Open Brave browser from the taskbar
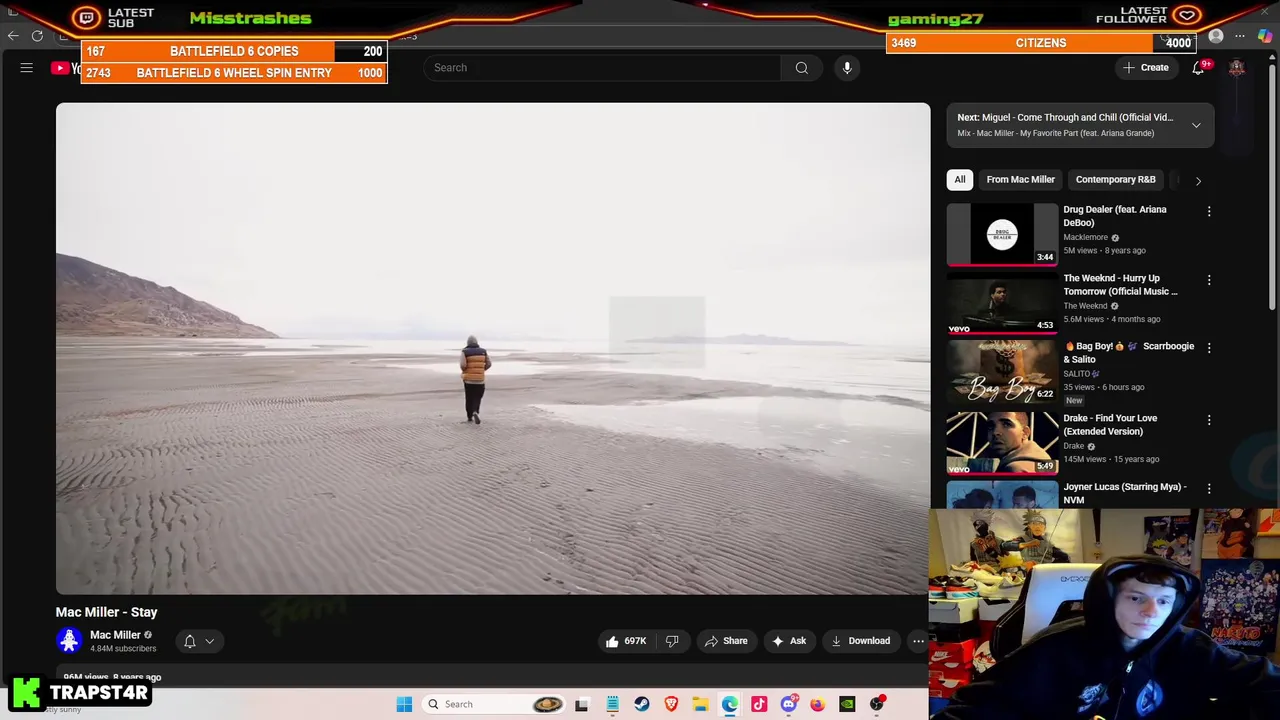Viewport: 1280px width, 720px height. [x=671, y=704]
